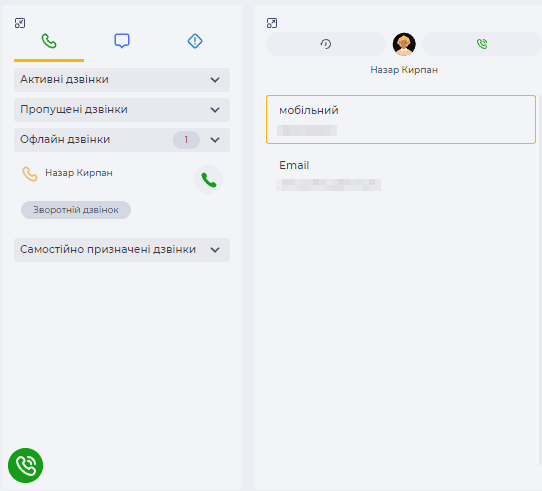Screen dimensions: 542x491
Task: Switch to the alerts diamond tab
Action: pos(195,41)
